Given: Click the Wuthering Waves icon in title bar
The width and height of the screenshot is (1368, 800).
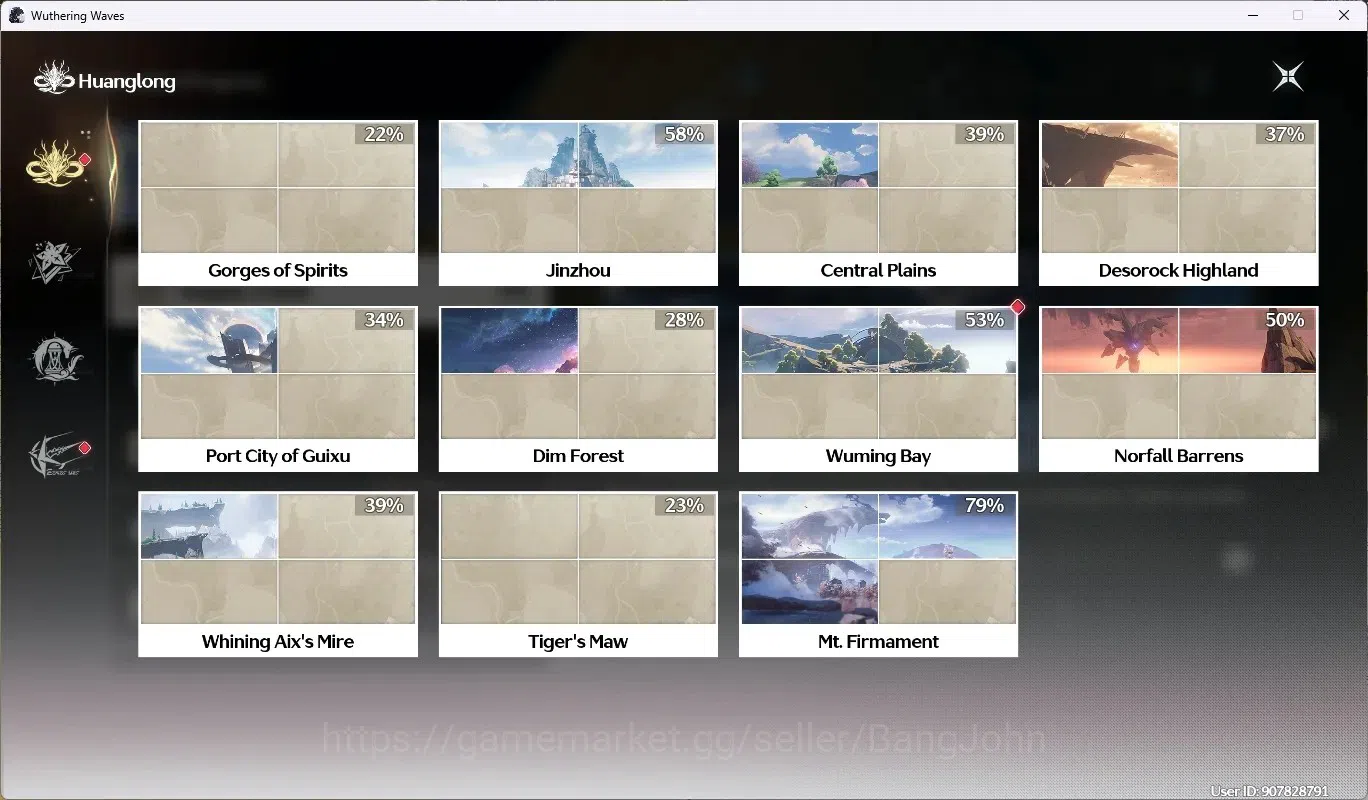Looking at the screenshot, I should click(x=16, y=15).
